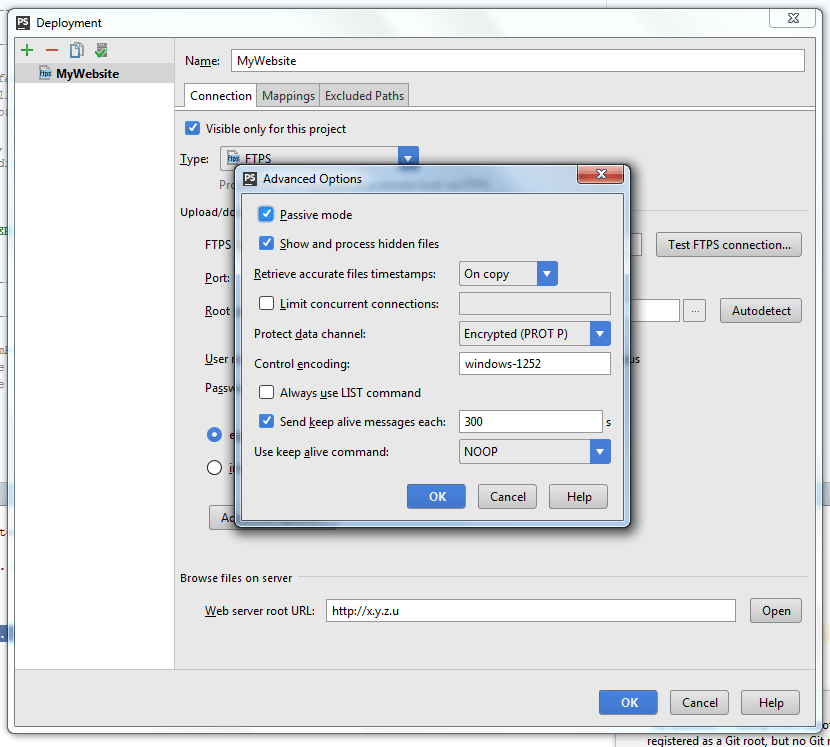This screenshot has height=747, width=830.
Task: Select the second unselected radio button behind the dialog
Action: click(x=214, y=467)
